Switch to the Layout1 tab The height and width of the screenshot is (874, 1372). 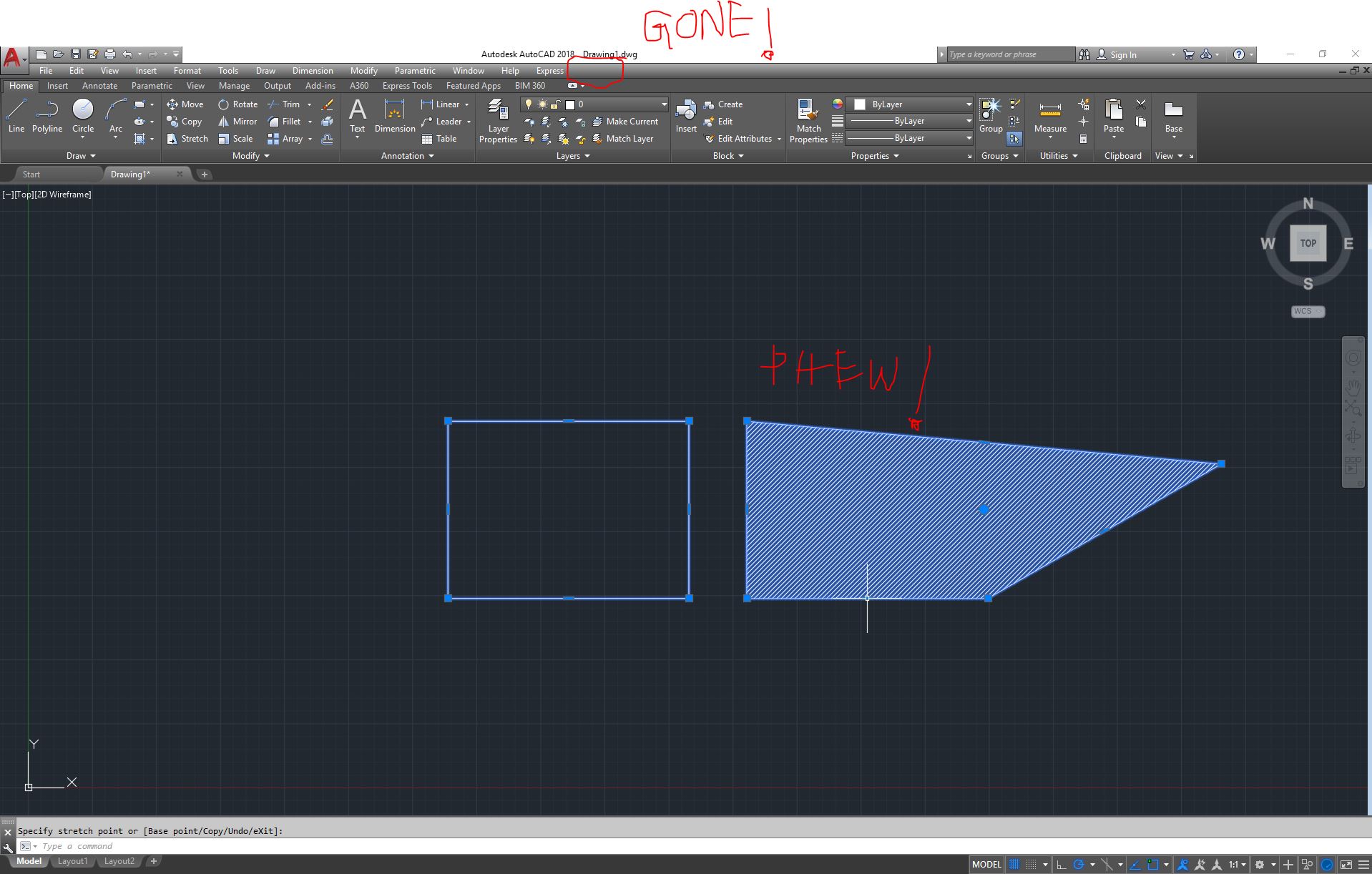tap(72, 860)
